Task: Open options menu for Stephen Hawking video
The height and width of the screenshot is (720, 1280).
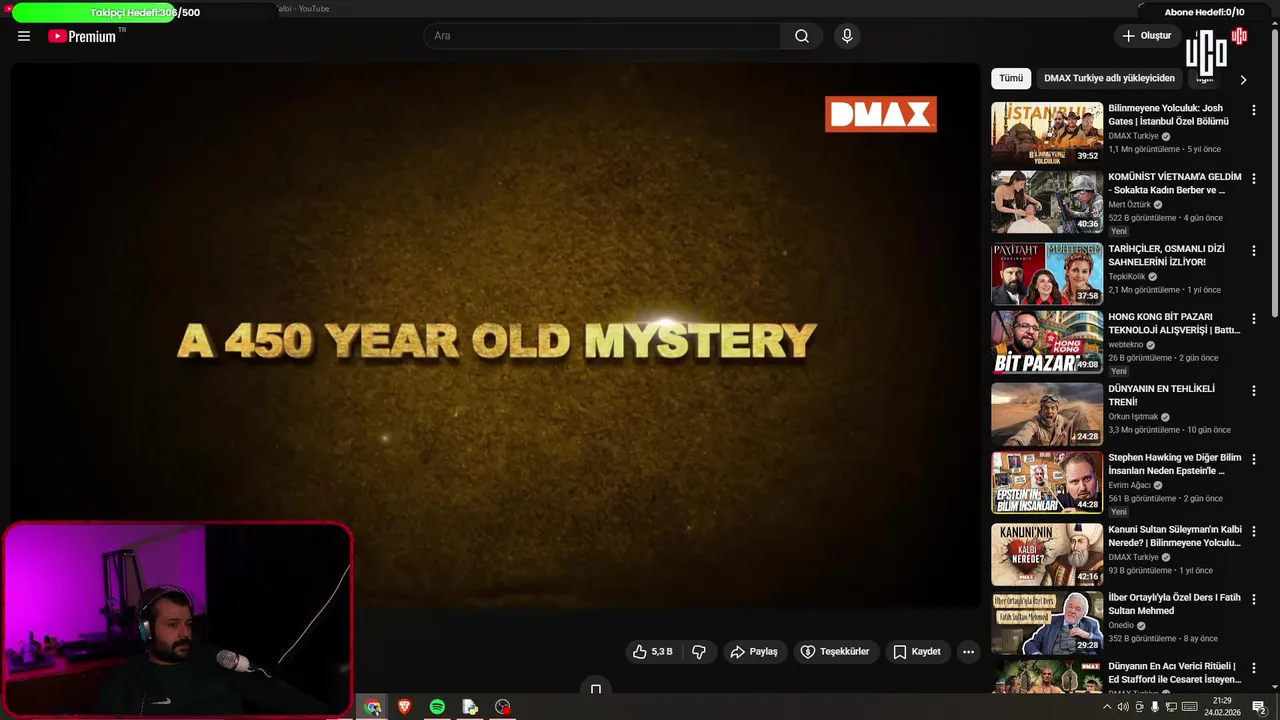Action: pyautogui.click(x=1254, y=459)
